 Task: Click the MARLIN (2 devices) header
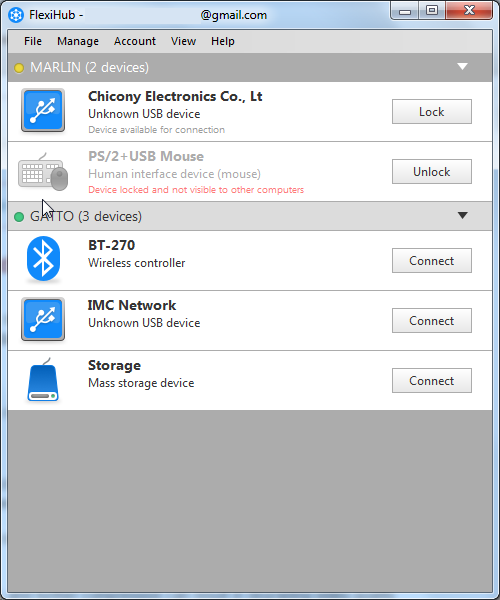coord(250,67)
